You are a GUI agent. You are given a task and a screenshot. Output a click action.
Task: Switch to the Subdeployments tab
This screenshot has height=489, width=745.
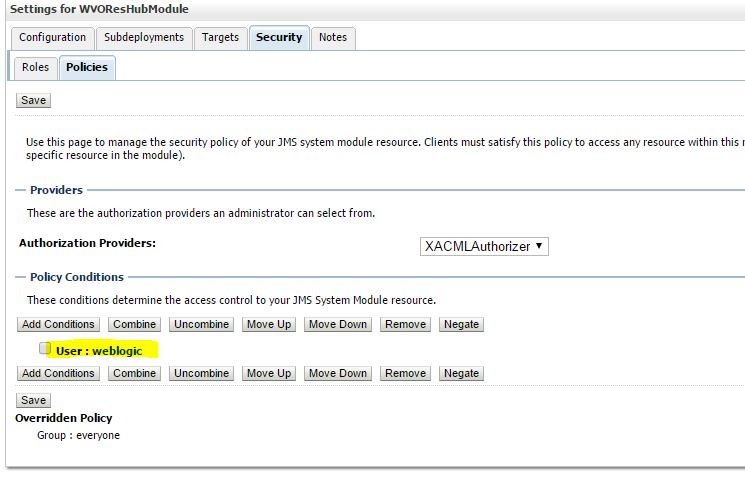tap(144, 38)
